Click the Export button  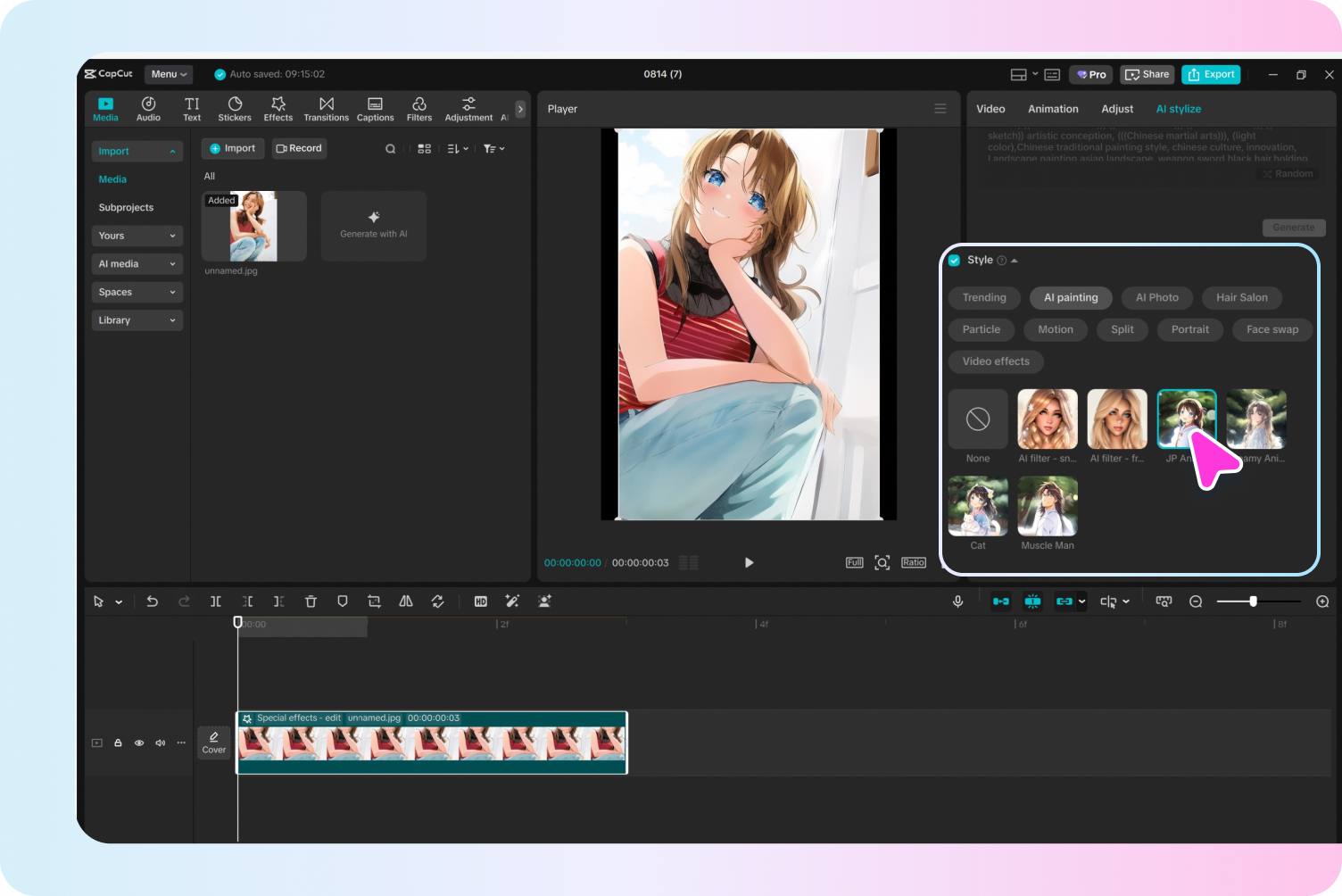click(1211, 75)
